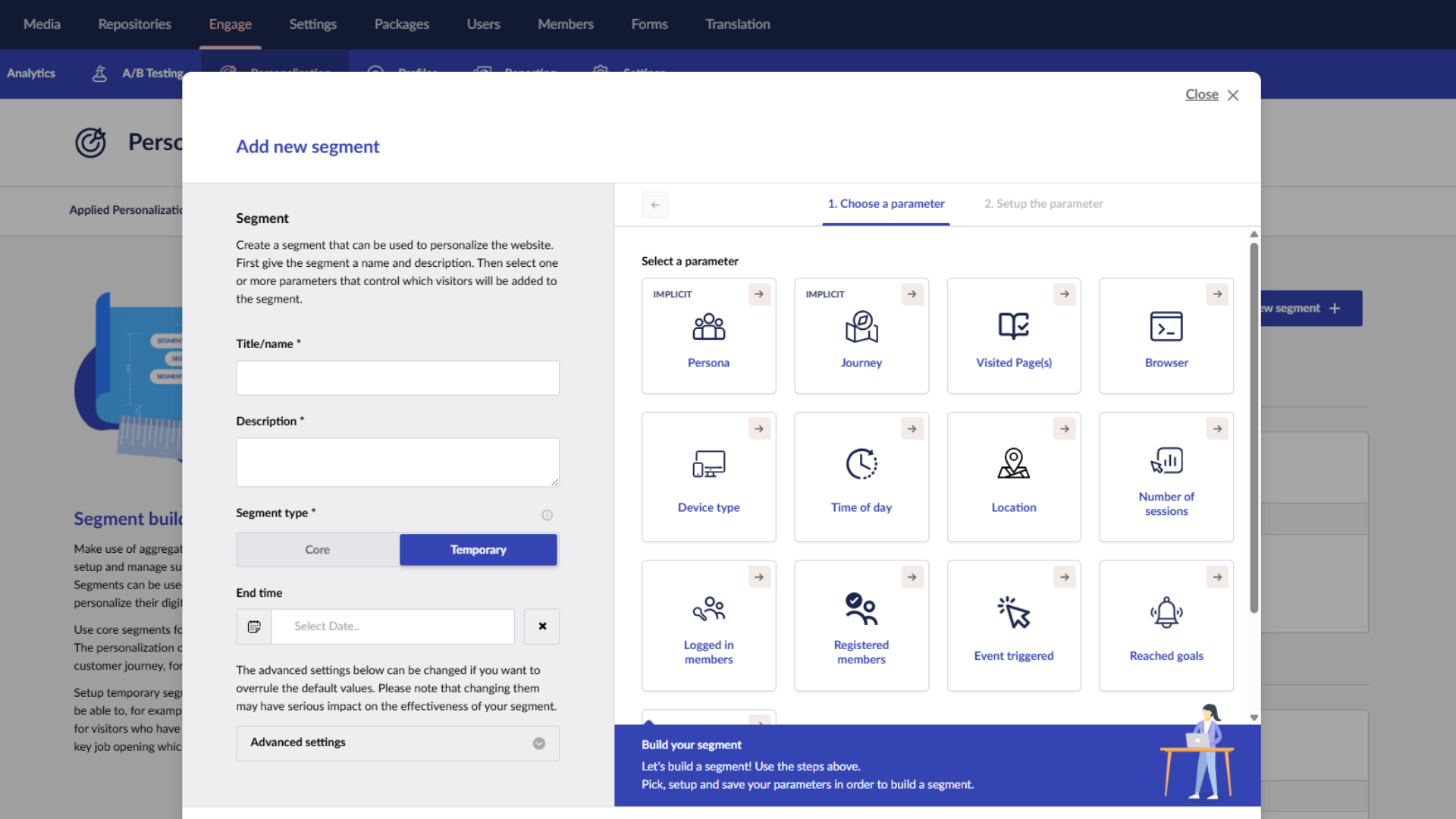1456x819 pixels.
Task: Open the Packages menu item
Action: pyautogui.click(x=401, y=24)
